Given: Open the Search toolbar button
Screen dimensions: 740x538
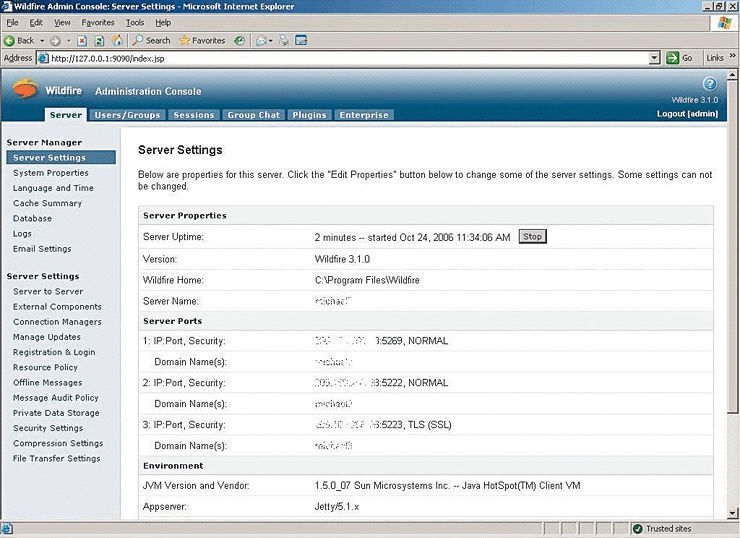Looking at the screenshot, I should tap(152, 41).
